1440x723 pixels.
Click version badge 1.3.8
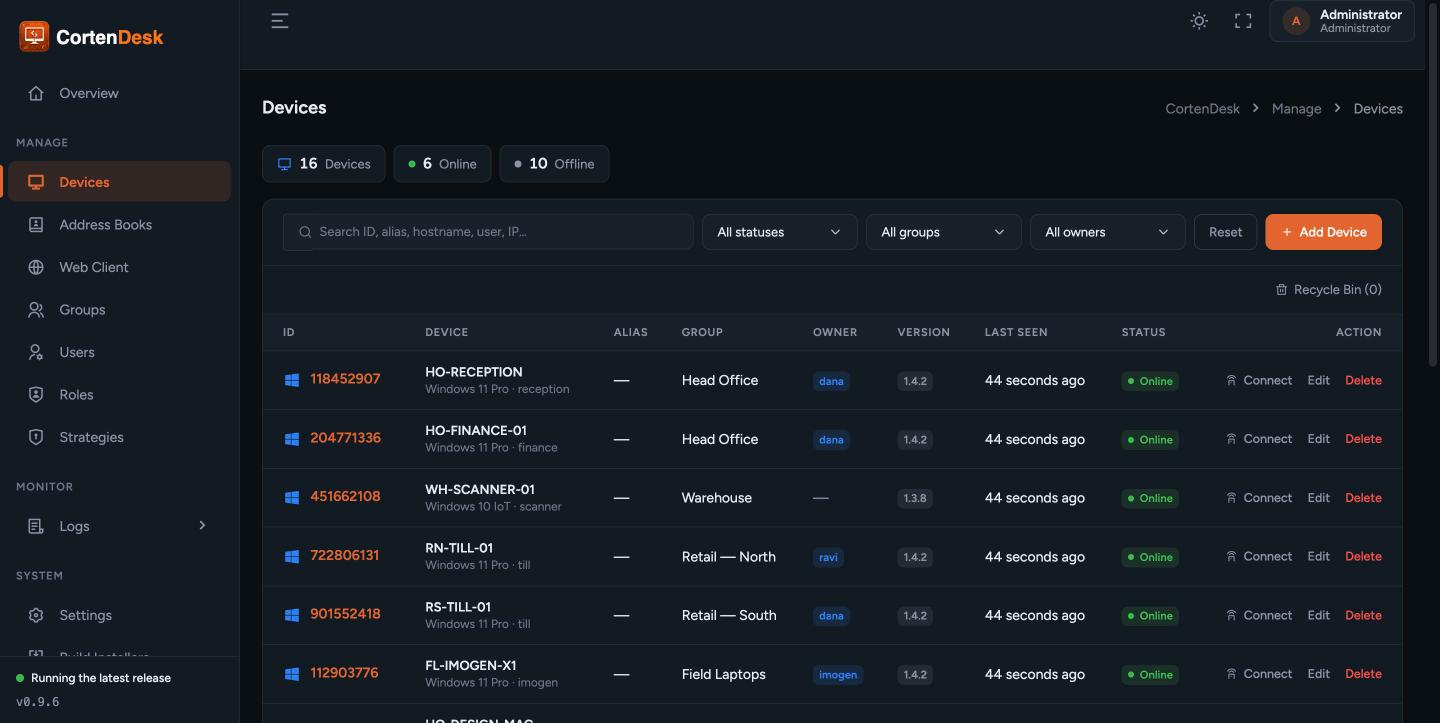pos(915,498)
